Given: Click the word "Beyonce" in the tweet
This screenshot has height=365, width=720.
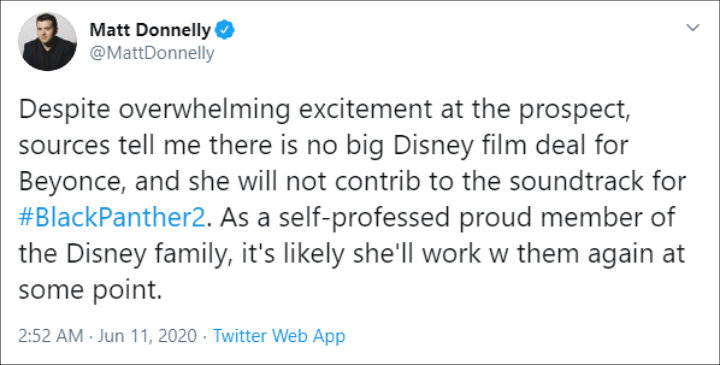Looking at the screenshot, I should tap(73, 182).
